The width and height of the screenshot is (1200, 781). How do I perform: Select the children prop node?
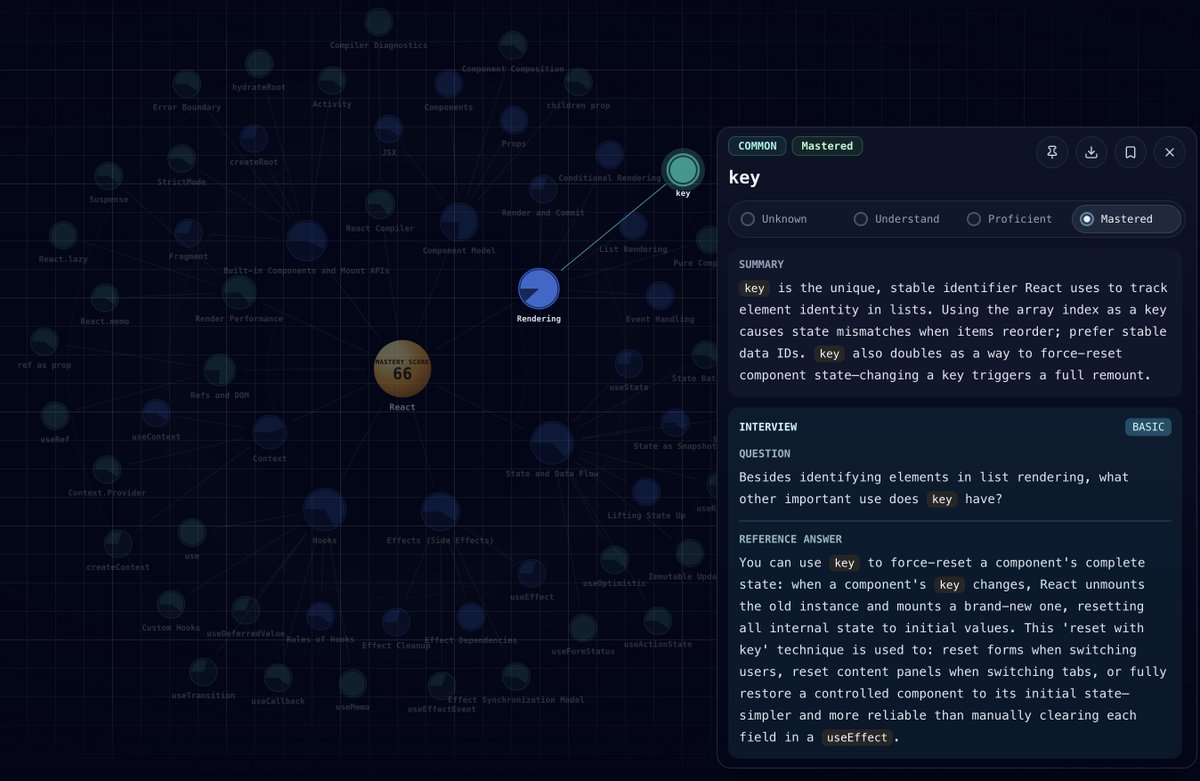point(578,82)
